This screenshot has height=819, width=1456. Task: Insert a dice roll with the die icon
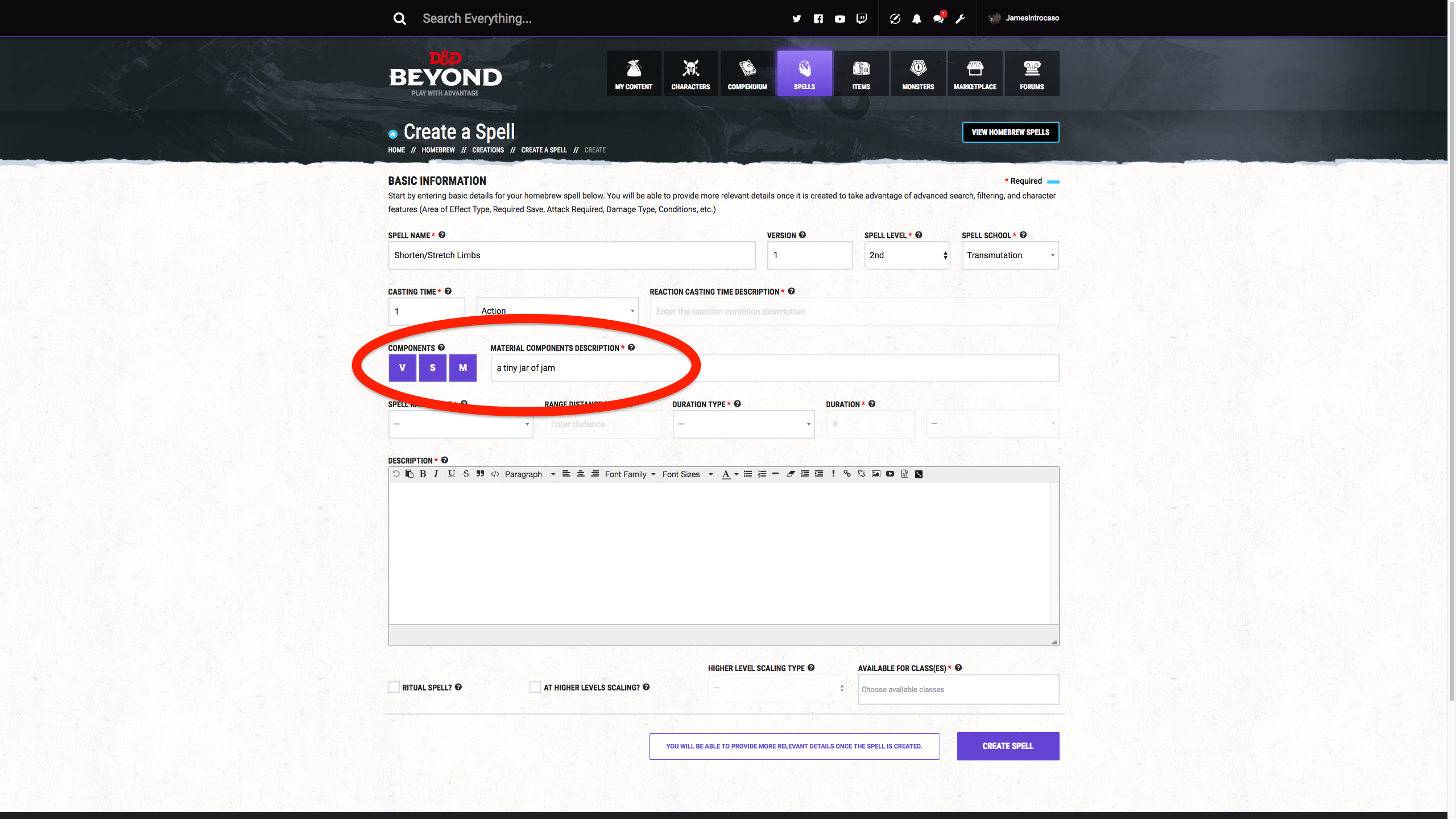[x=919, y=474]
